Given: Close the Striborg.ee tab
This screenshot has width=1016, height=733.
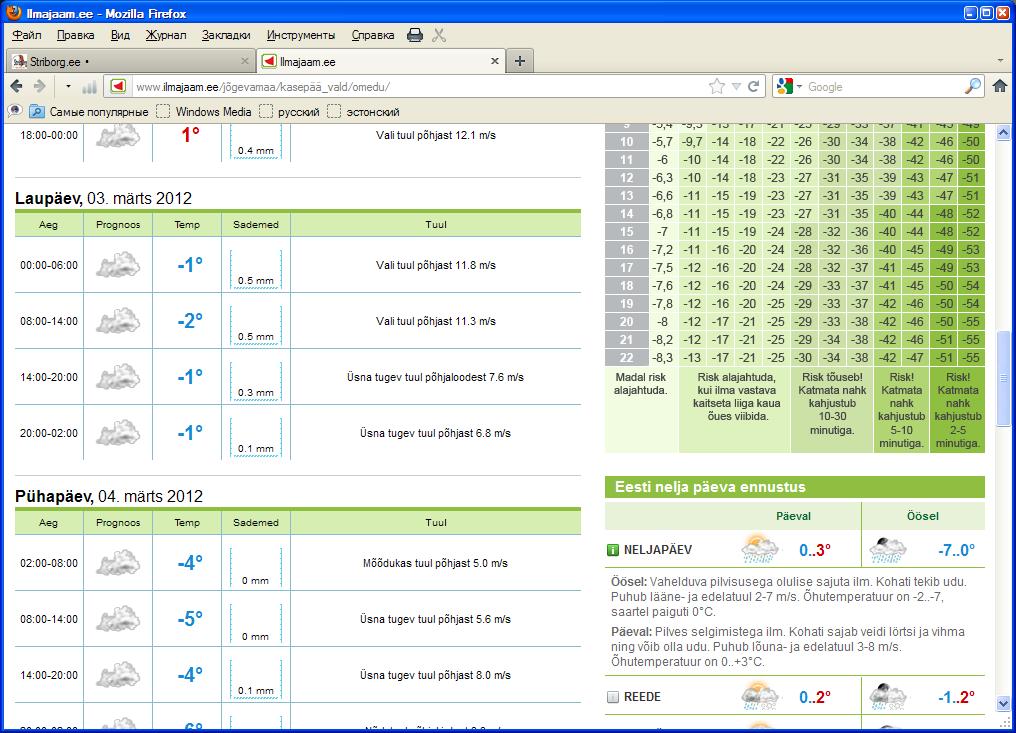Looking at the screenshot, I should [x=243, y=61].
